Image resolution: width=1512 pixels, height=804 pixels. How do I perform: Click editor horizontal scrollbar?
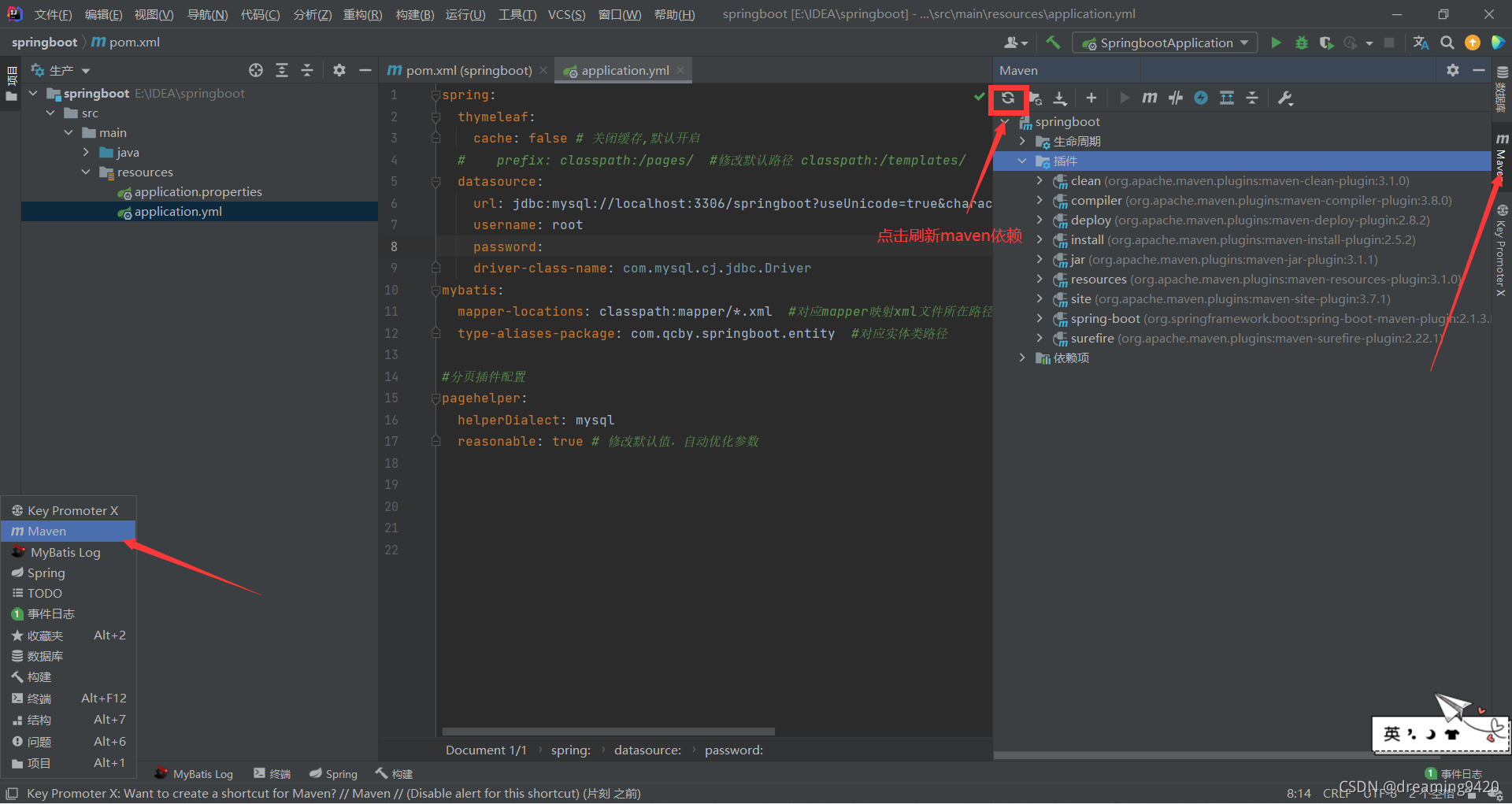click(608, 732)
